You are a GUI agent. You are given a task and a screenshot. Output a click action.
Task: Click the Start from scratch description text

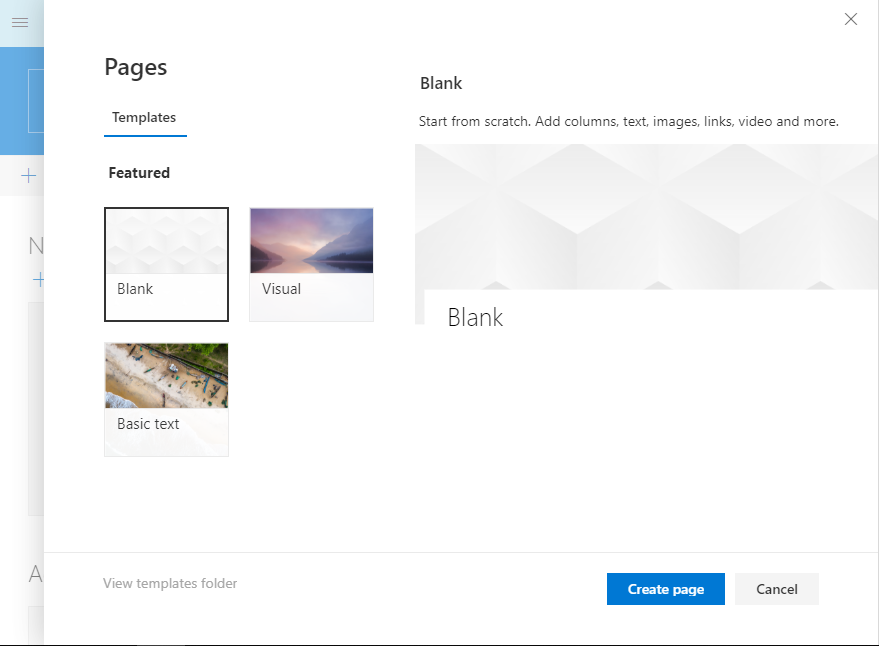(x=628, y=121)
